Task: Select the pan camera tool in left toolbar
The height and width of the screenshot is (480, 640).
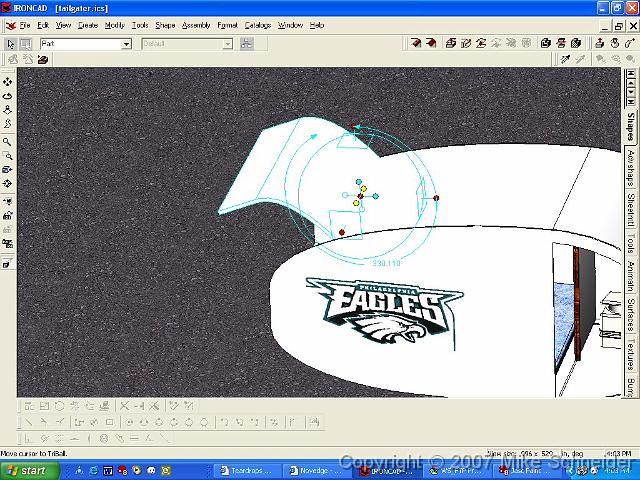Action: pyautogui.click(x=7, y=82)
